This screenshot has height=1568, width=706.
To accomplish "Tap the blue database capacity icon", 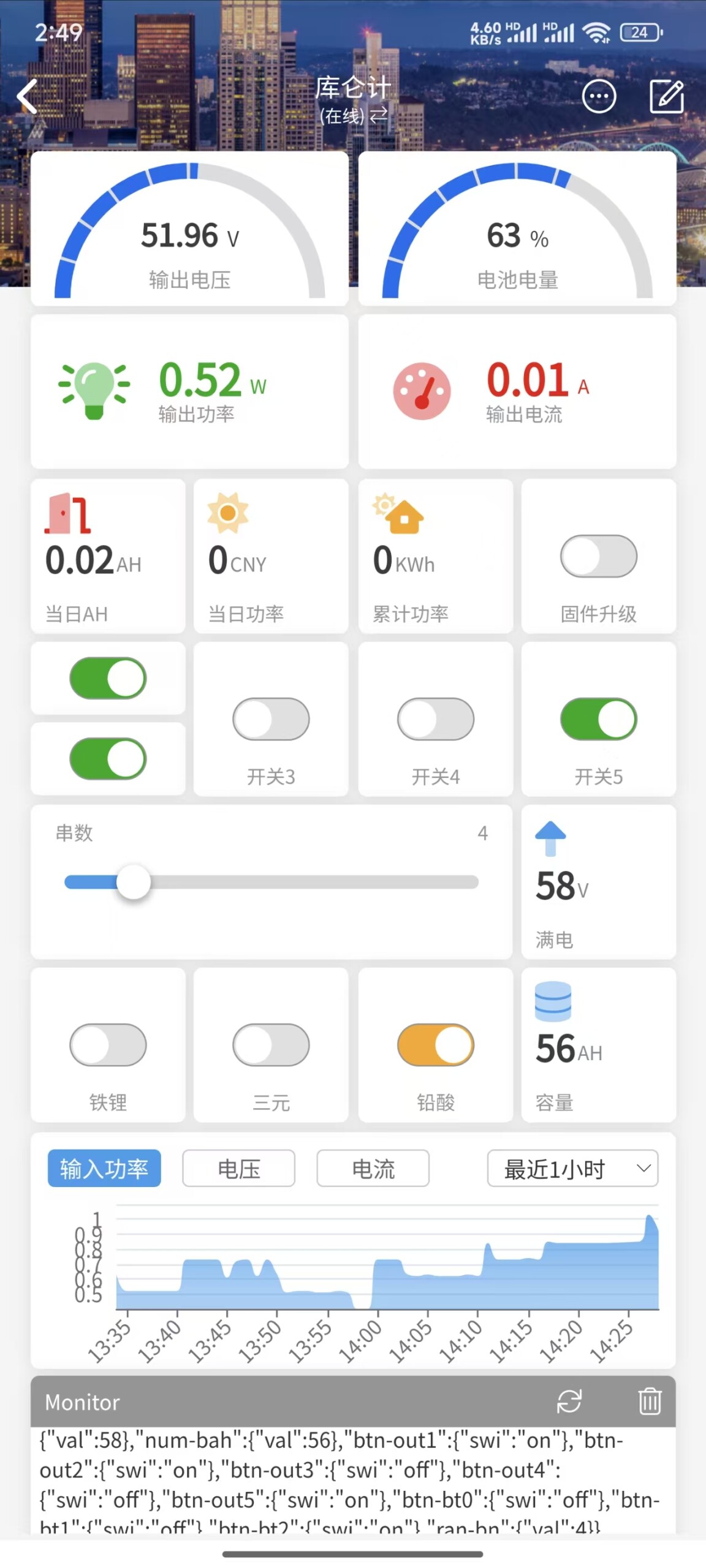I will tap(553, 1001).
